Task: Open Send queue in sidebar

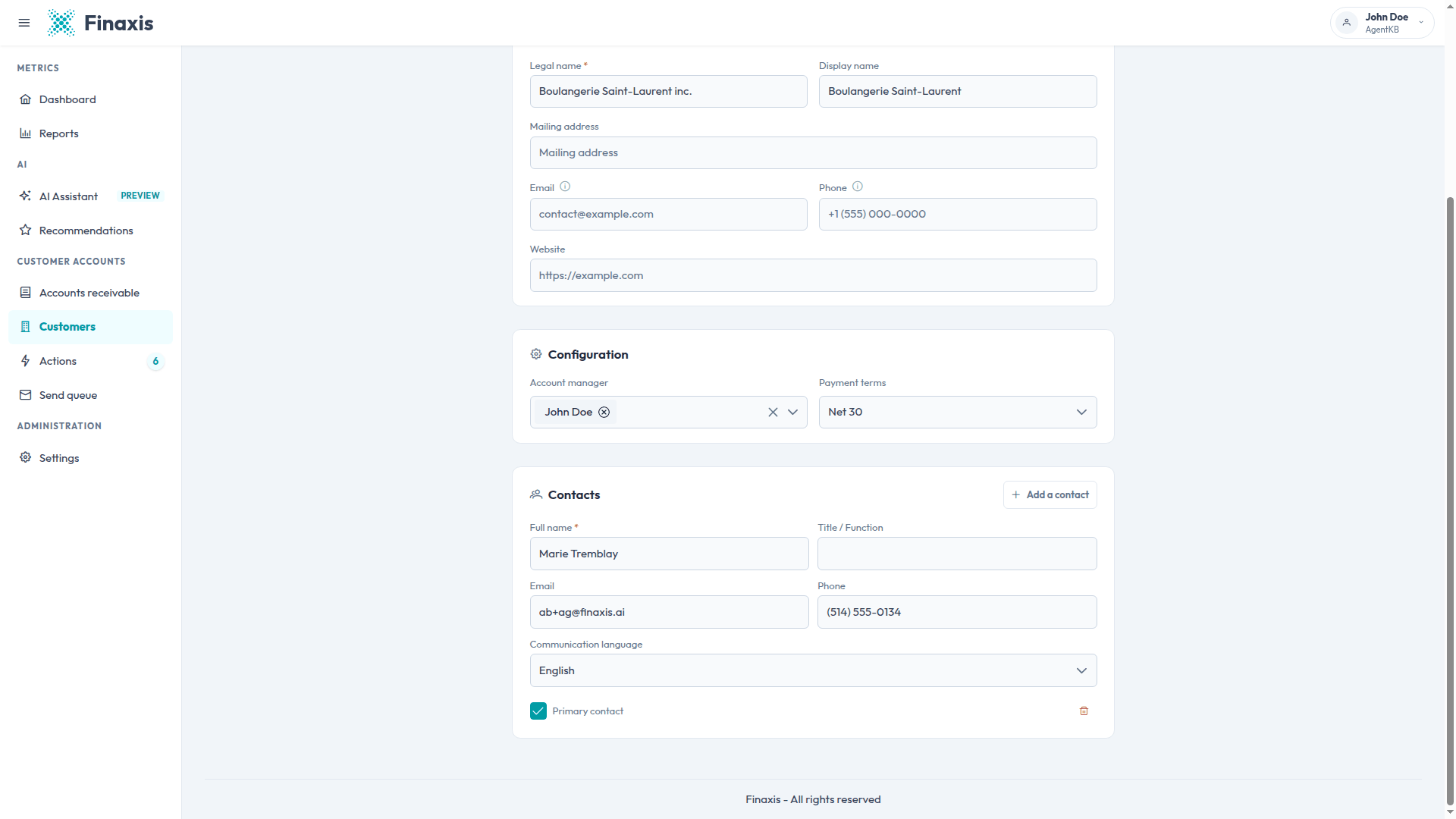Action: (90, 395)
